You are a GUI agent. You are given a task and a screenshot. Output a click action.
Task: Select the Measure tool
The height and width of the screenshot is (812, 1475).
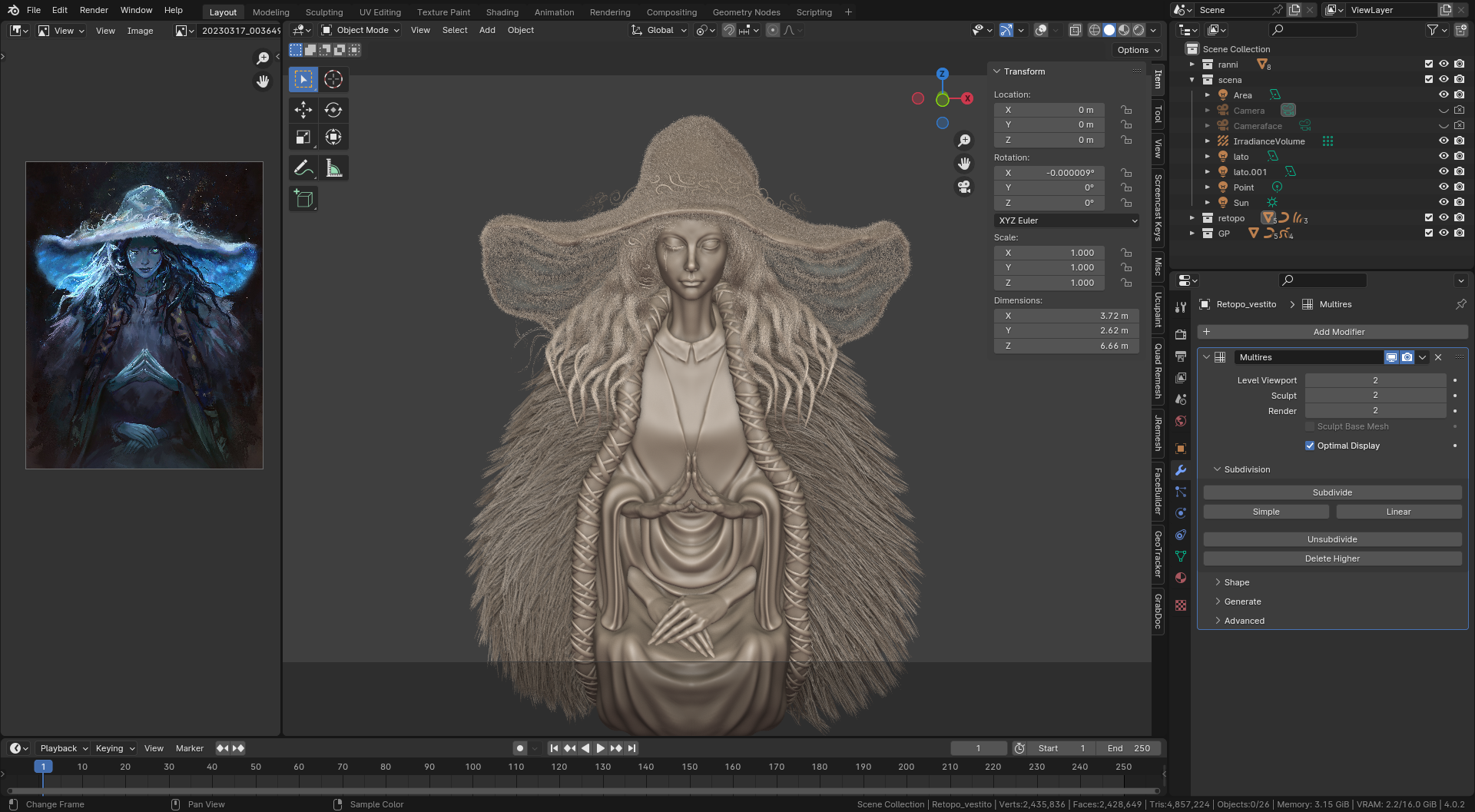[333, 168]
